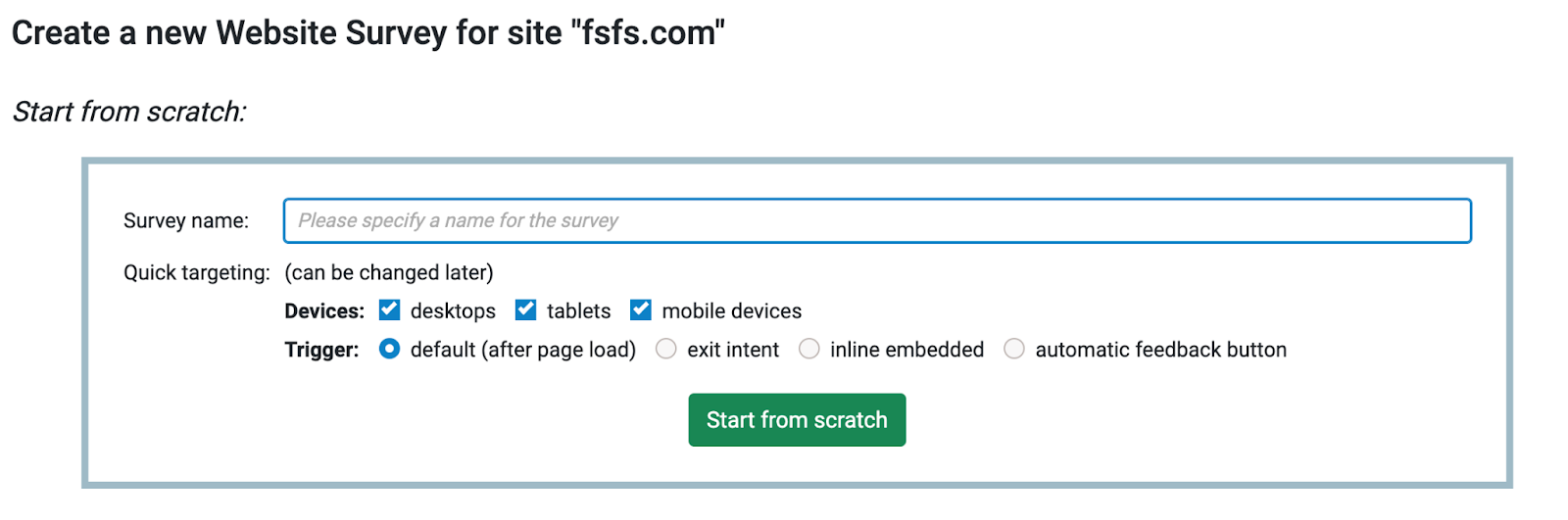Image resolution: width=1568 pixels, height=520 pixels.
Task: Click the "Quick targeting:" label
Action: [196, 273]
